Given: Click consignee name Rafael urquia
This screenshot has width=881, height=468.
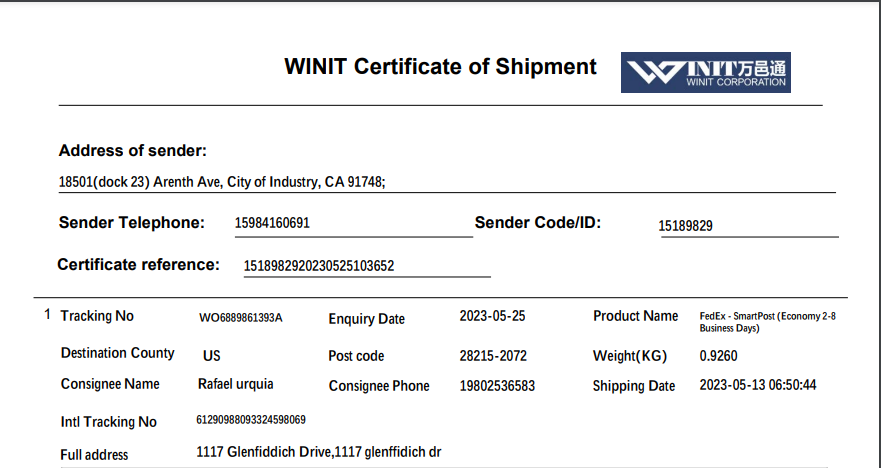Looking at the screenshot, I should [x=236, y=384].
